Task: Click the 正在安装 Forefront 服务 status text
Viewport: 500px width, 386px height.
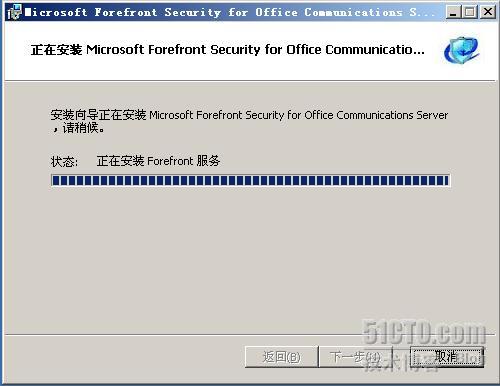Action: 158,161
